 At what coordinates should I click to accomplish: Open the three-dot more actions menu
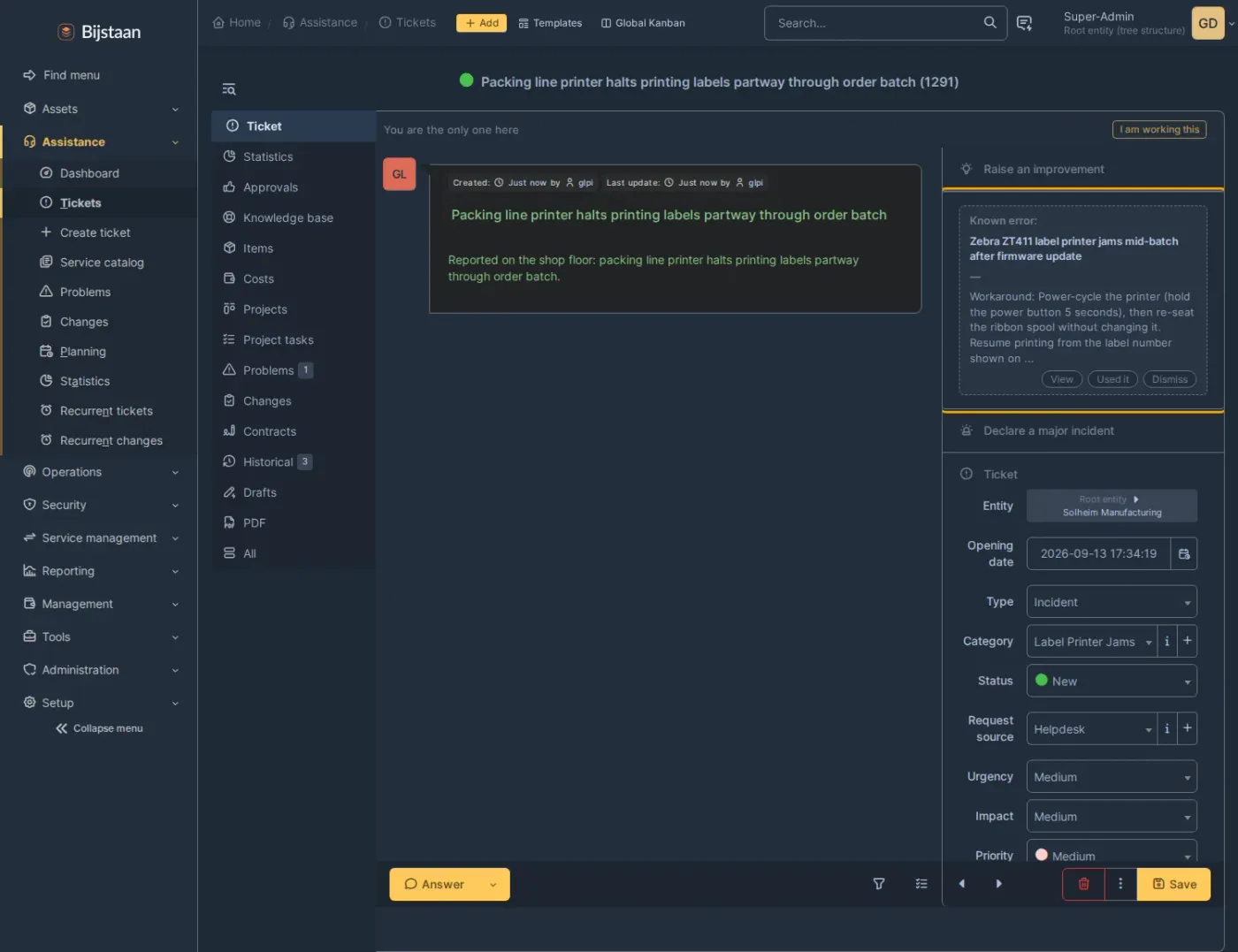[x=1120, y=884]
